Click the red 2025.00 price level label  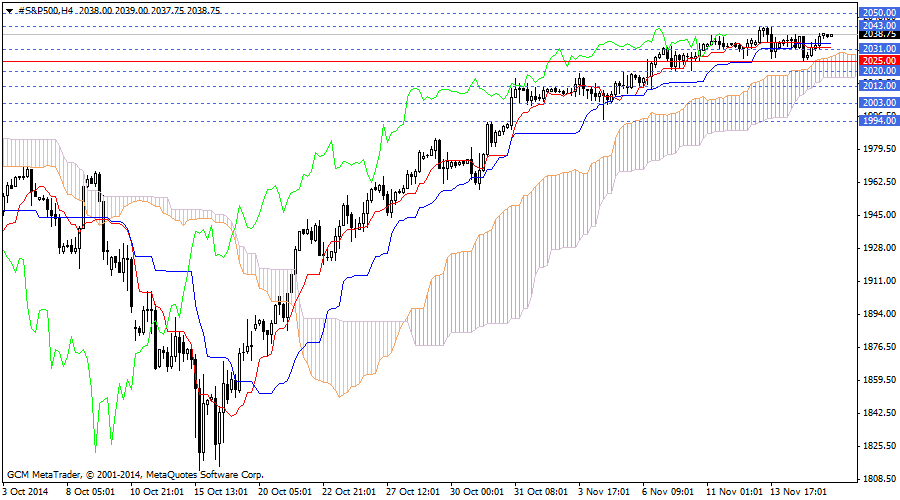879,61
